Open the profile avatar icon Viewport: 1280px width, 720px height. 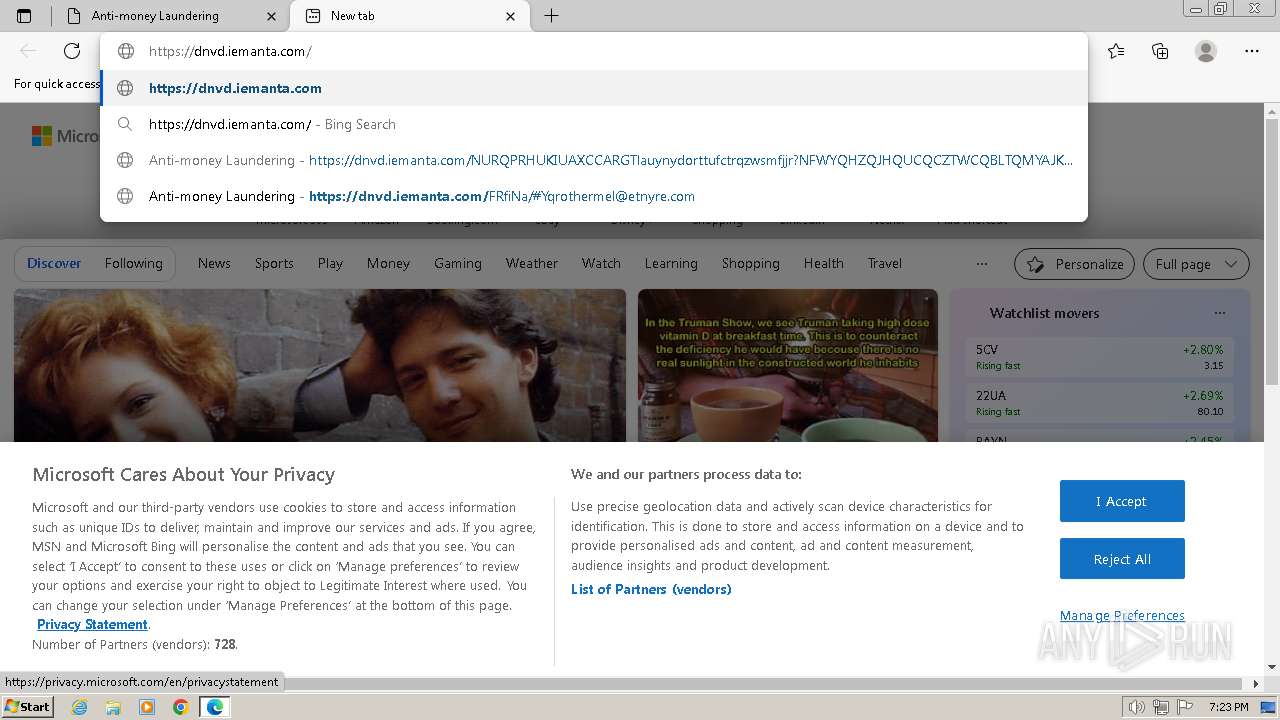[1206, 51]
